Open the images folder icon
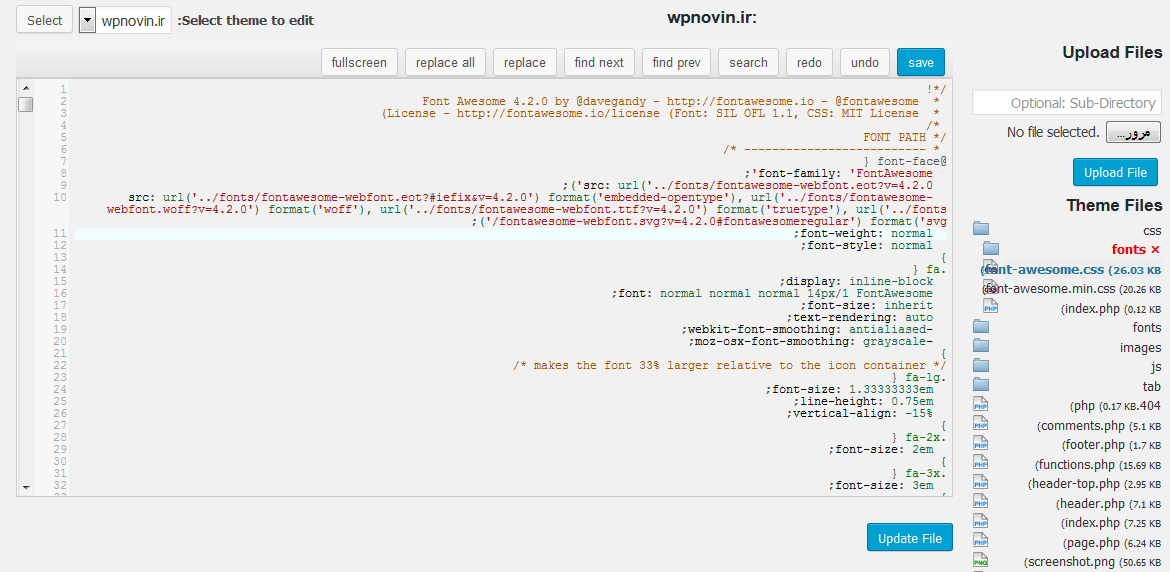The height and width of the screenshot is (572, 1170). [980, 346]
